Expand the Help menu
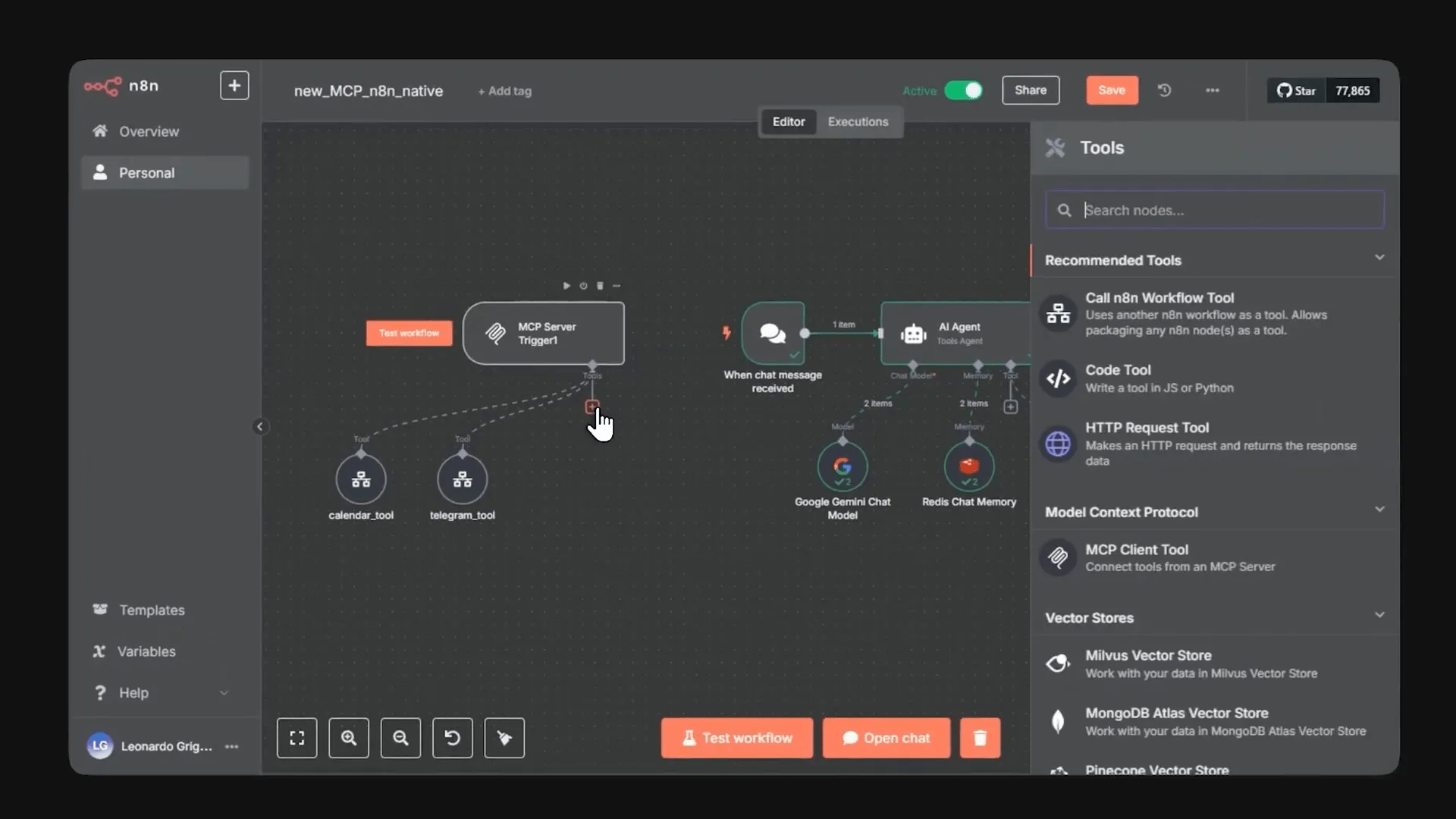This screenshot has height=819, width=1456. point(165,692)
